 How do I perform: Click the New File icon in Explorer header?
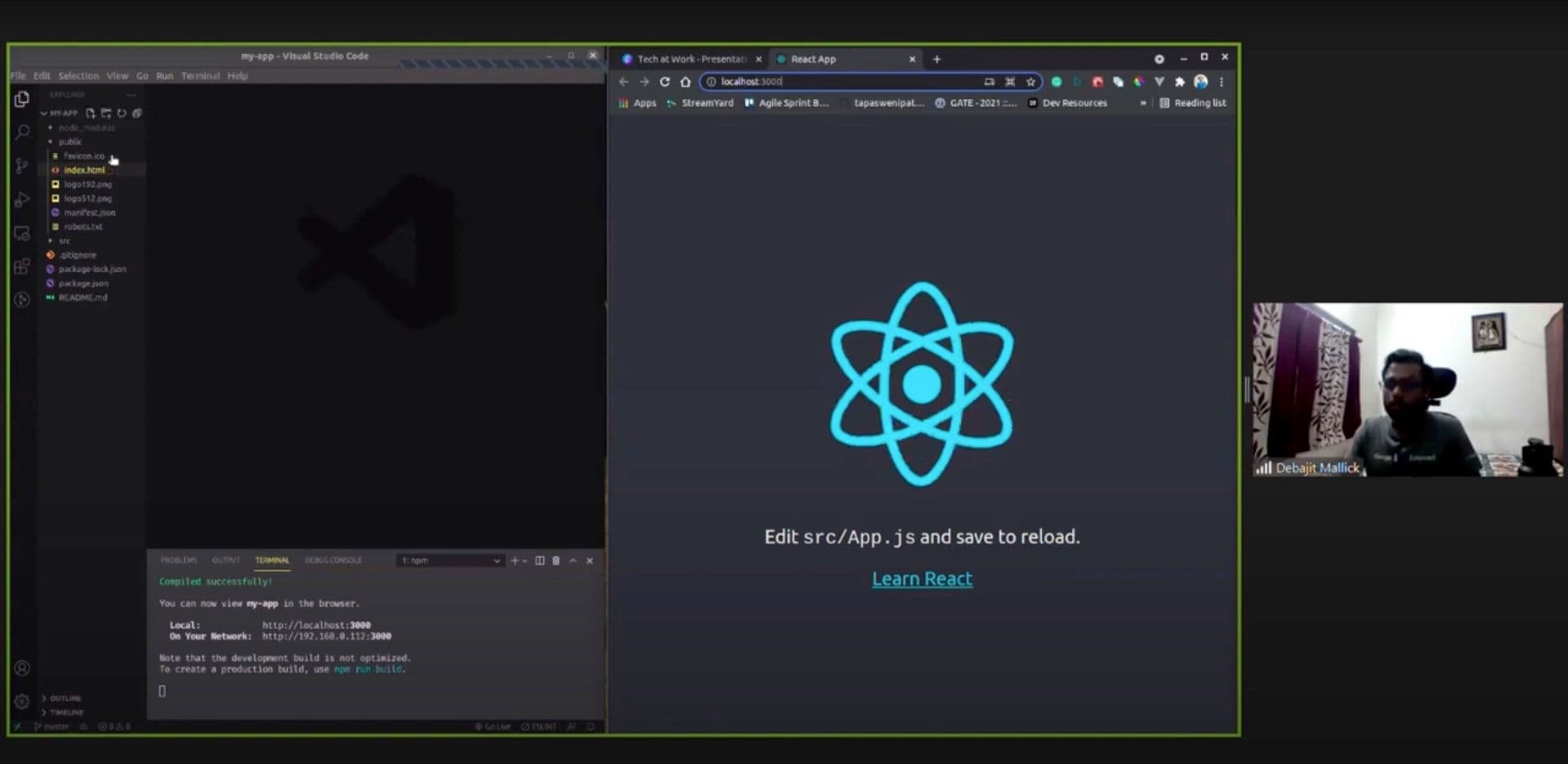[x=91, y=114]
